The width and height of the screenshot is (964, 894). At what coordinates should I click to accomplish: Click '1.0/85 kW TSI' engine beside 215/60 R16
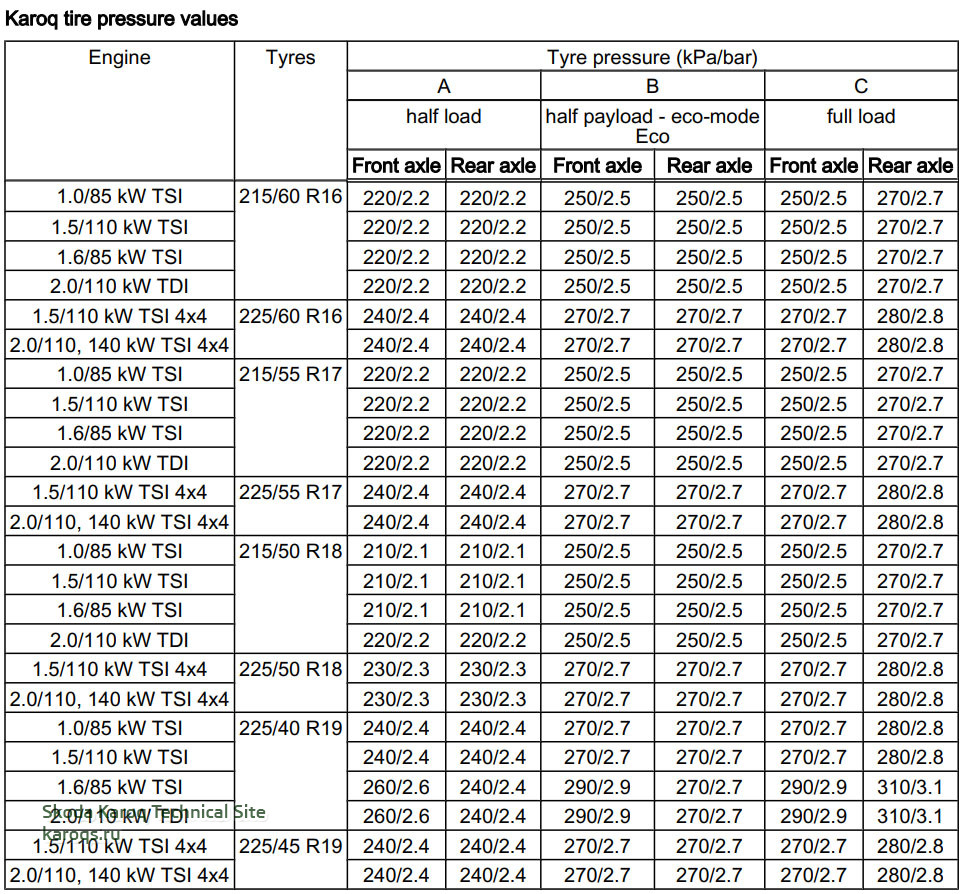(119, 197)
